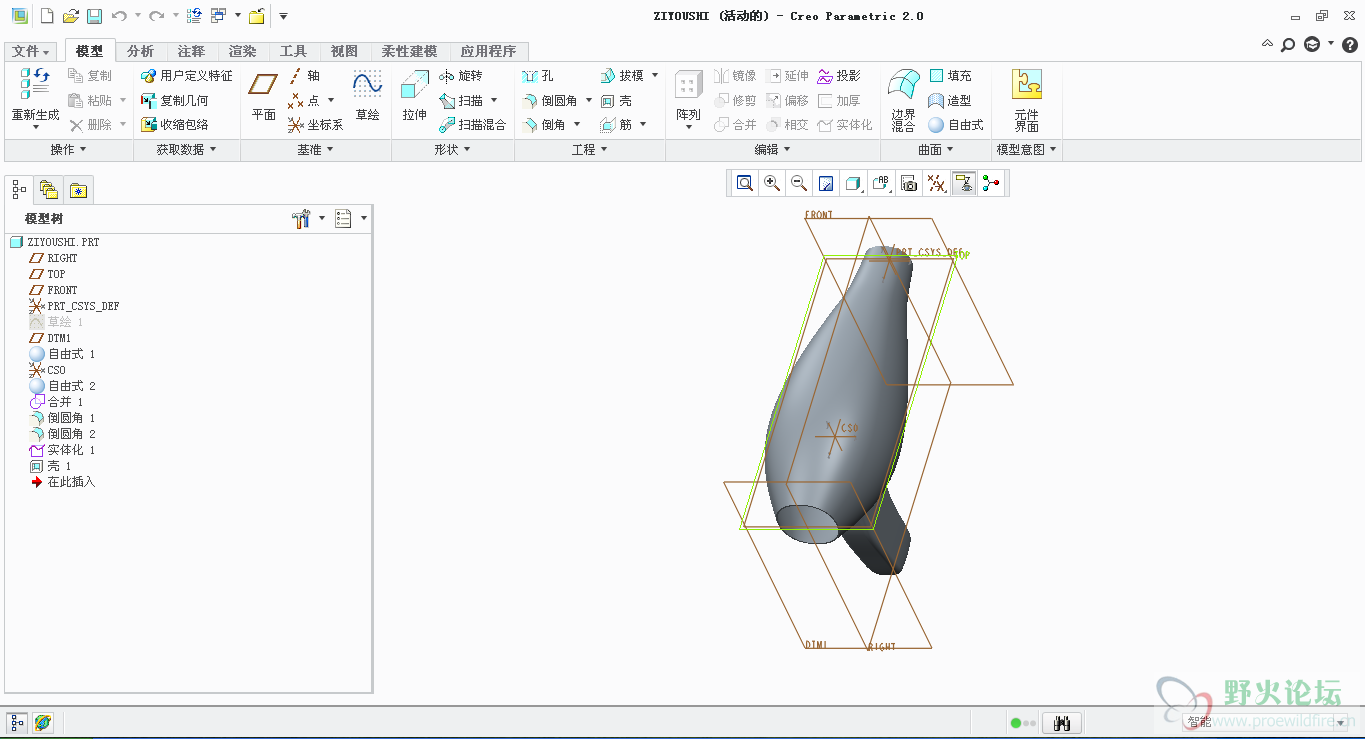Select the Shell (壳) tool in ribbon
This screenshot has width=1365, height=739.
[x=616, y=101]
